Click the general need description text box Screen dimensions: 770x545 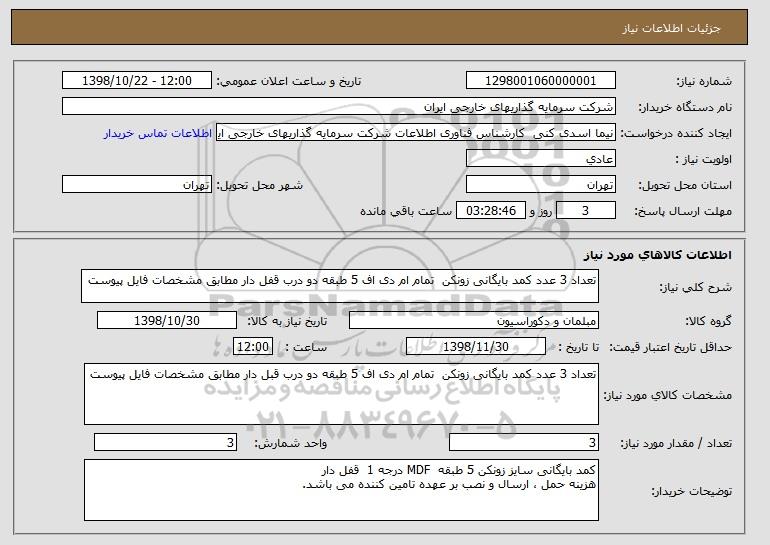pyautogui.click(x=340, y=286)
